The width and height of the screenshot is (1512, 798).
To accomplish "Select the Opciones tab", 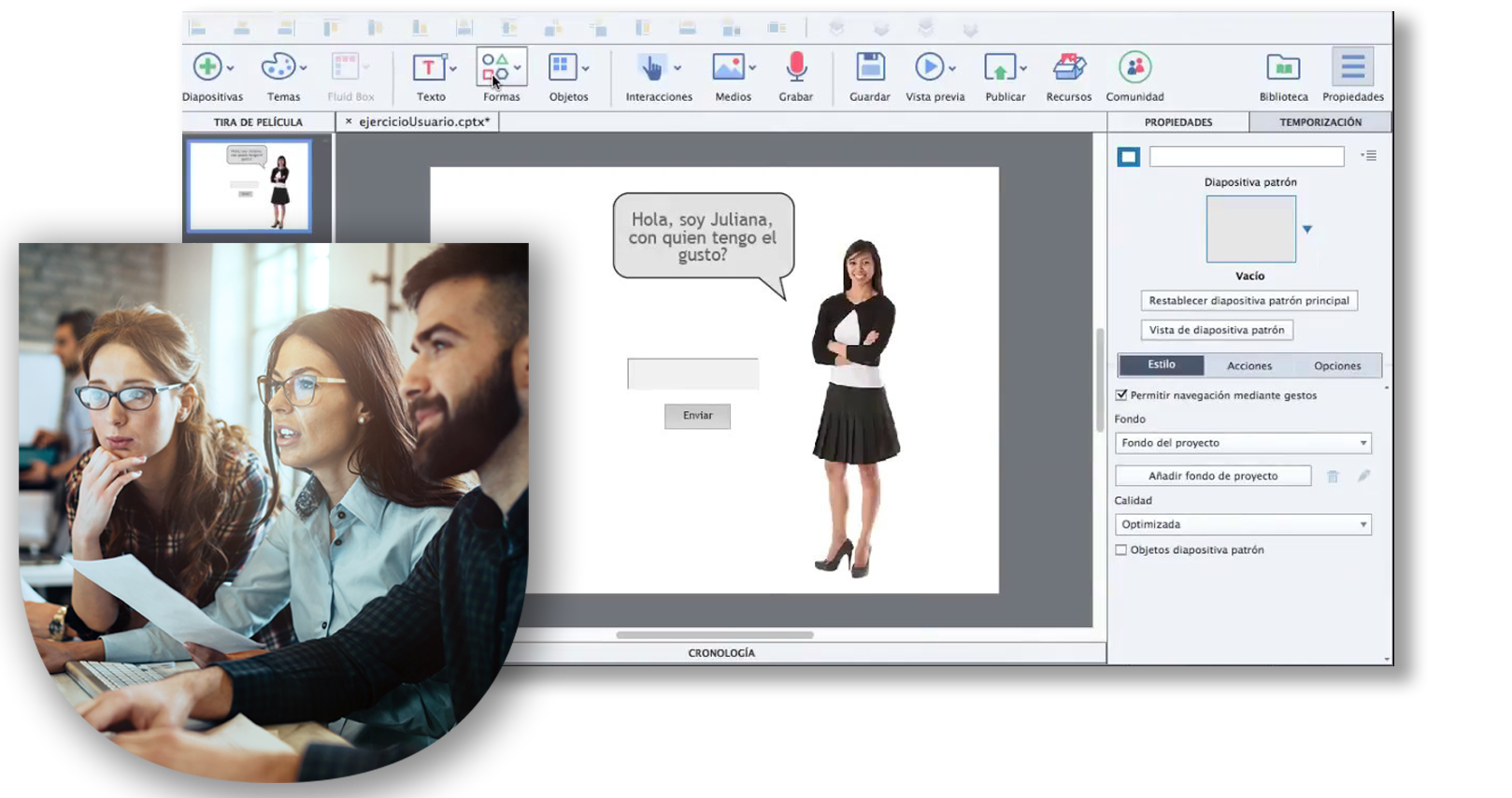I will pos(1337,365).
